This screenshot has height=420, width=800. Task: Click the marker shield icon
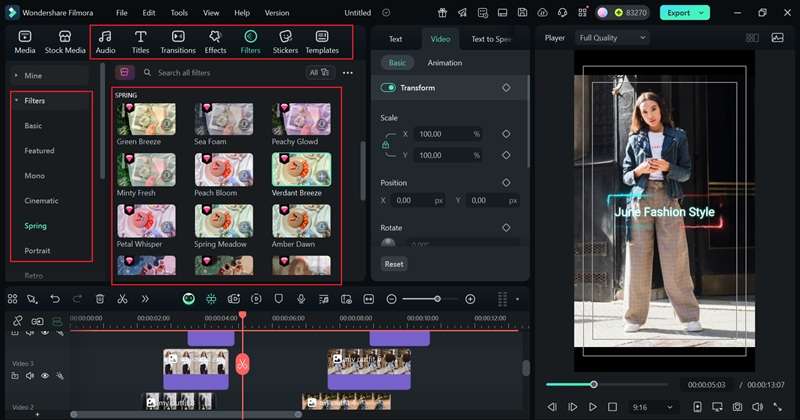point(279,299)
